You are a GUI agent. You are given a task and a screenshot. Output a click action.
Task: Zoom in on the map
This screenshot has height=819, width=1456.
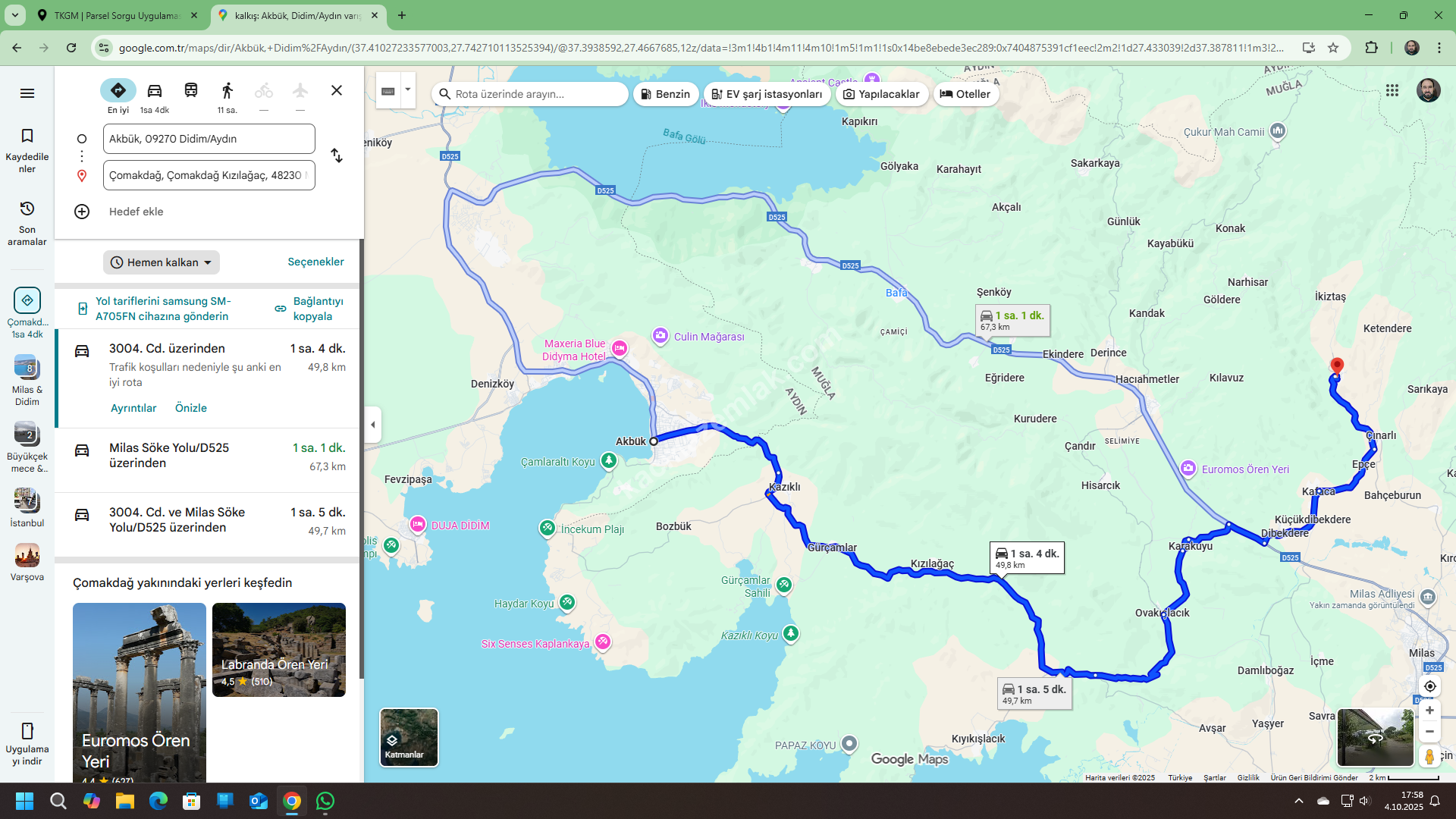[1429, 711]
